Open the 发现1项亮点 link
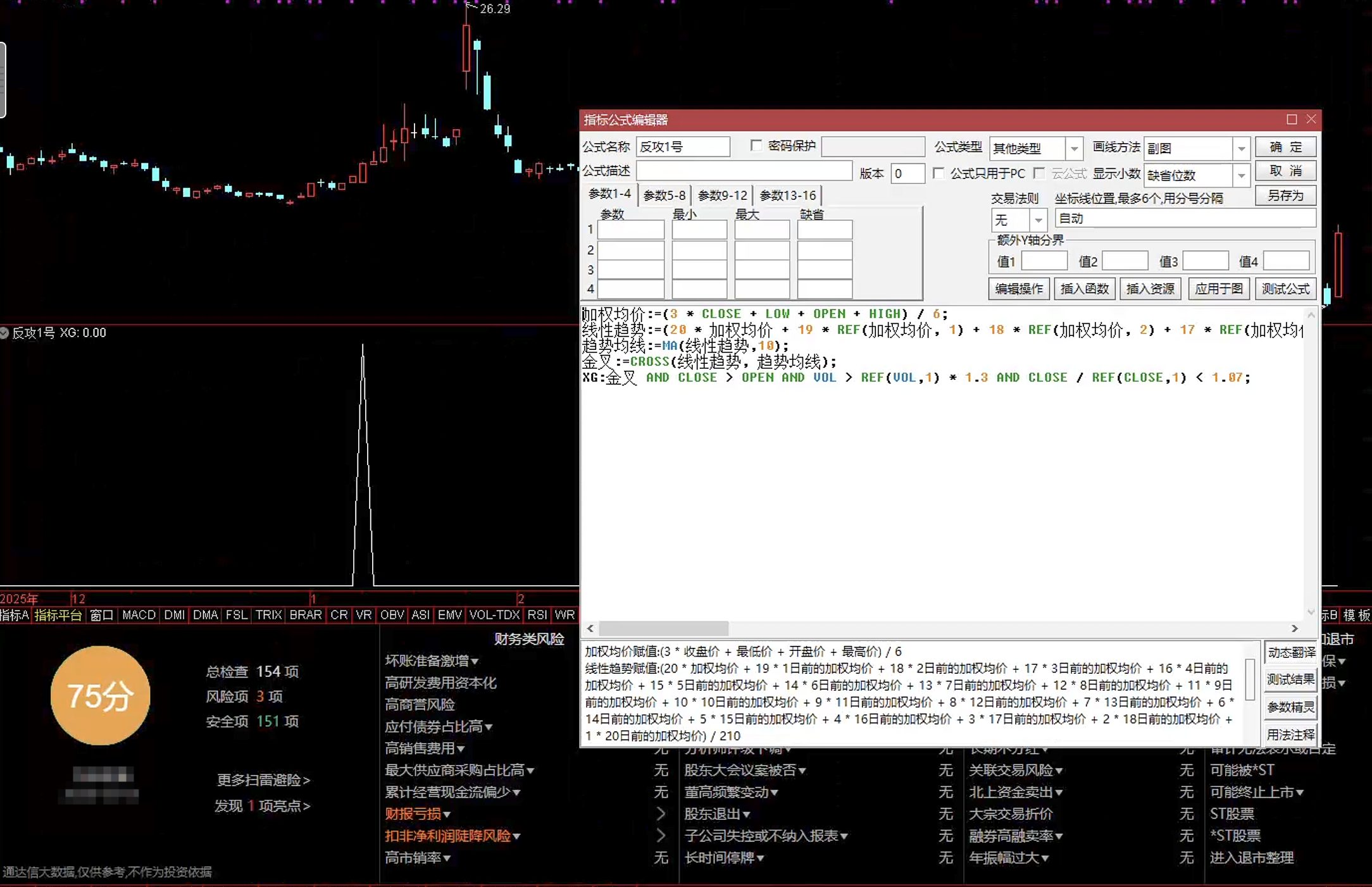The width and height of the screenshot is (1372, 887). pyautogui.click(x=262, y=806)
